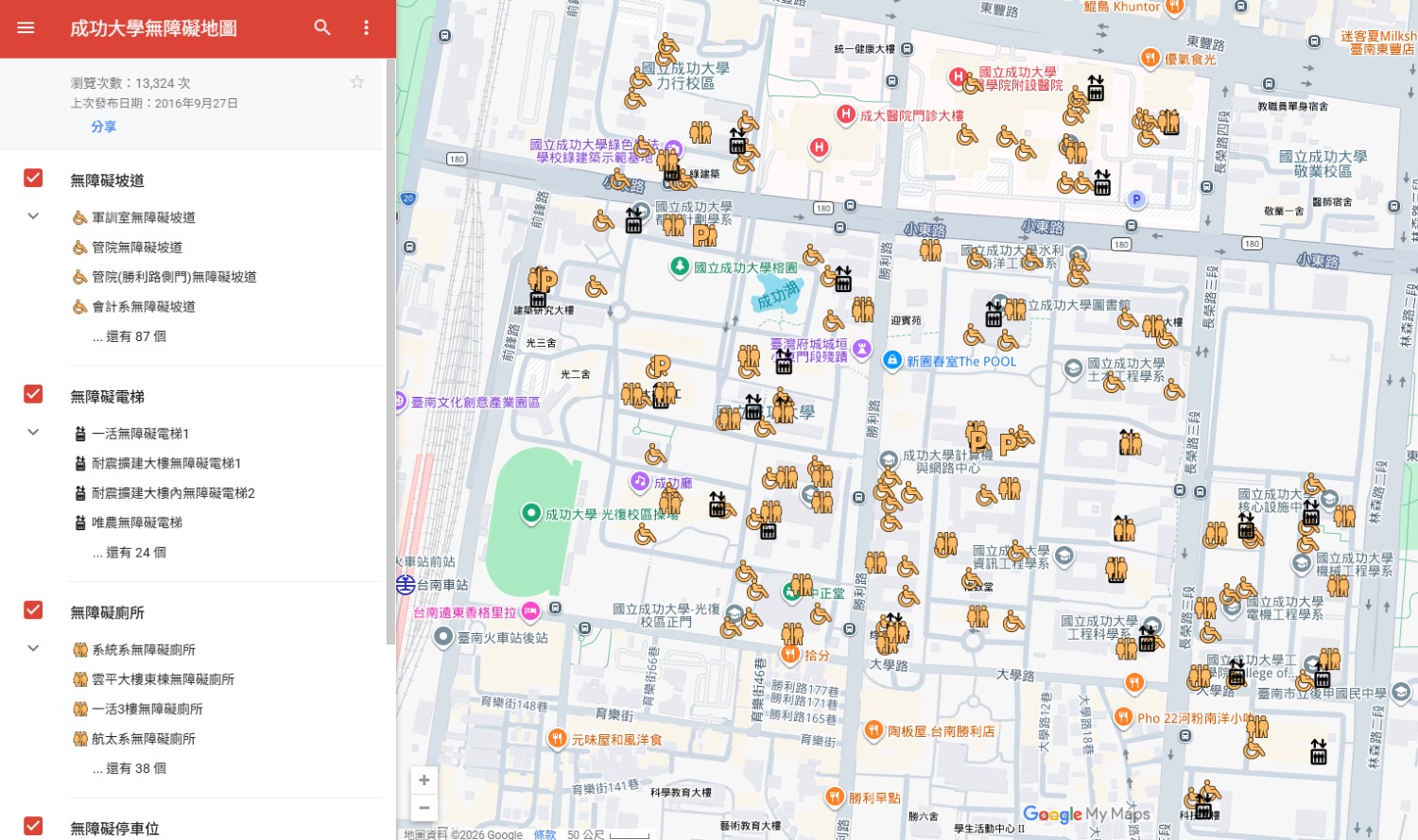Click the sidebar vertical scrollbar
1418x840 pixels.
390,350
